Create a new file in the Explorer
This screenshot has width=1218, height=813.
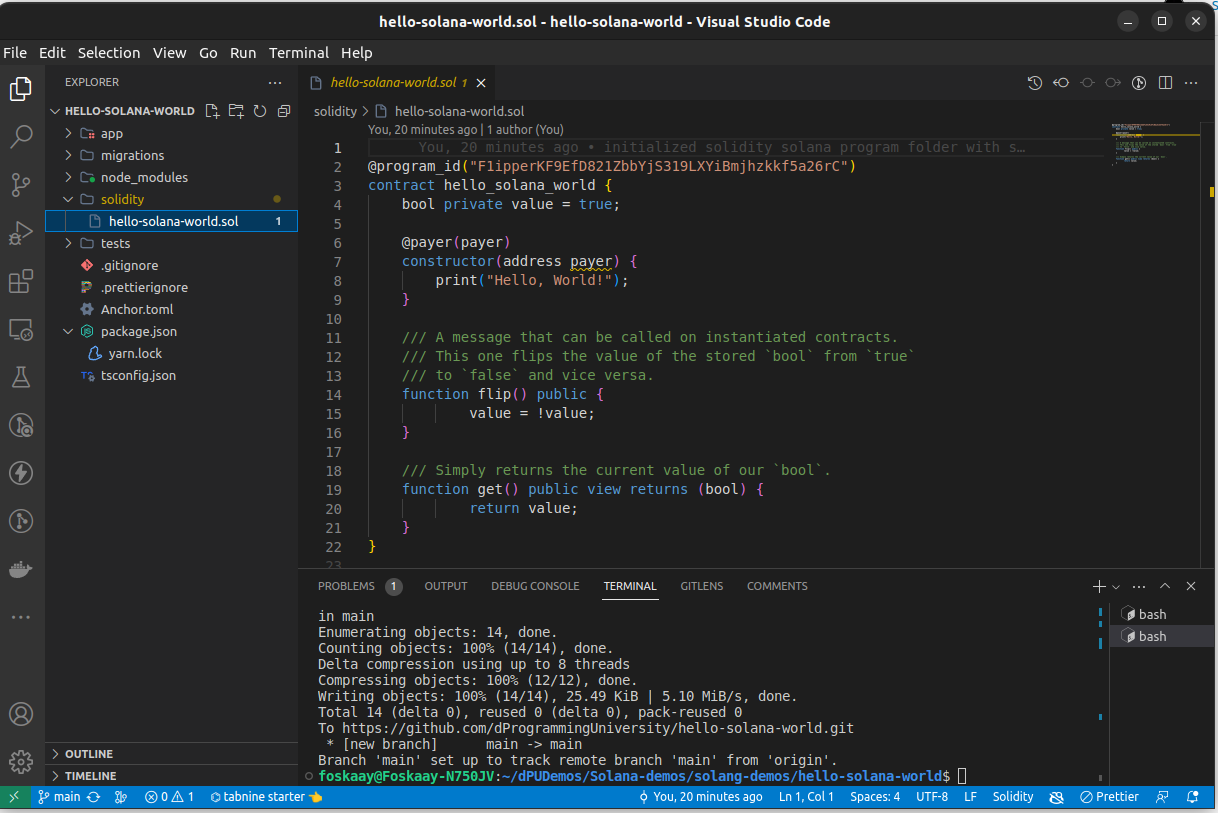(x=211, y=111)
